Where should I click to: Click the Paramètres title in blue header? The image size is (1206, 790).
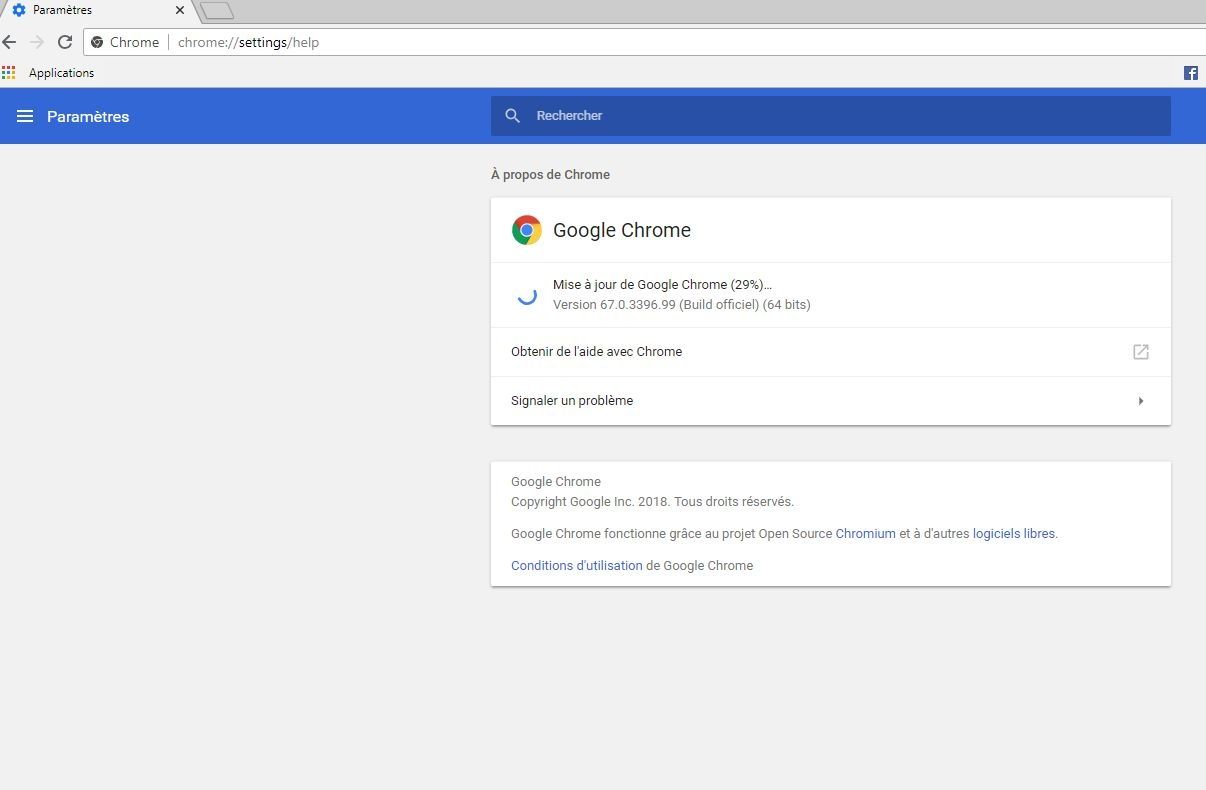(88, 117)
